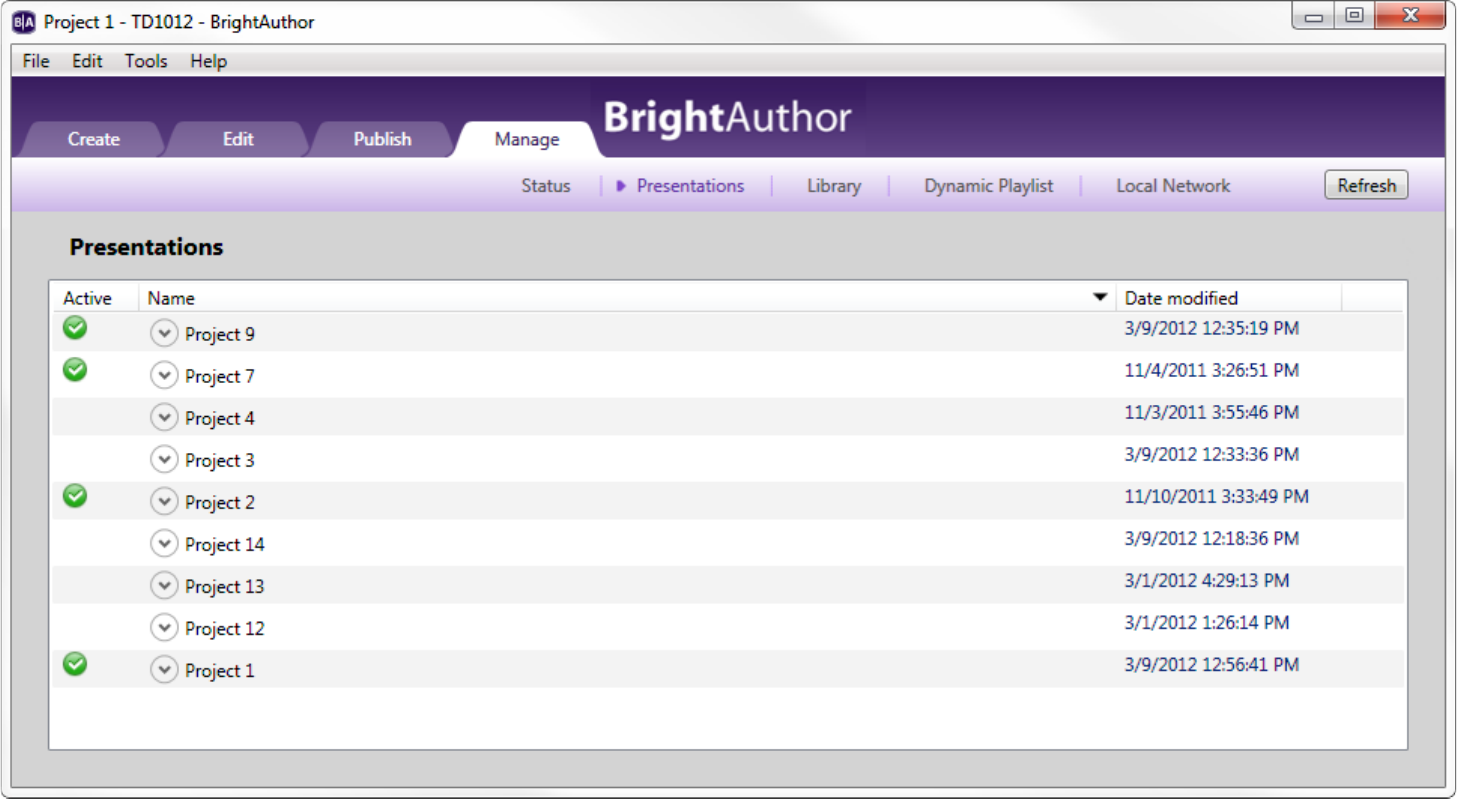This screenshot has width=1457, height=799.
Task: Select the Project 9 name text
Action: 220,334
